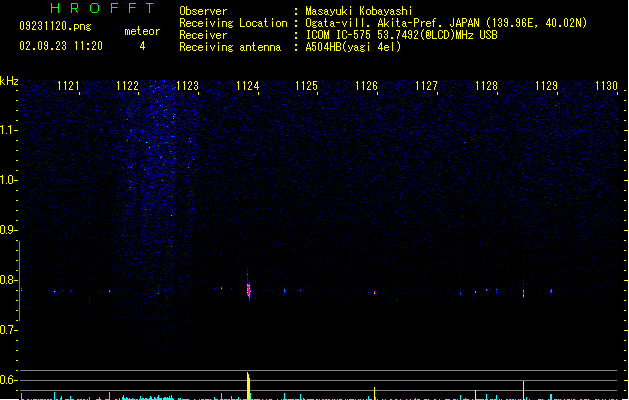Click the 1126 time axis label
629x400 pixels.
pos(366,86)
